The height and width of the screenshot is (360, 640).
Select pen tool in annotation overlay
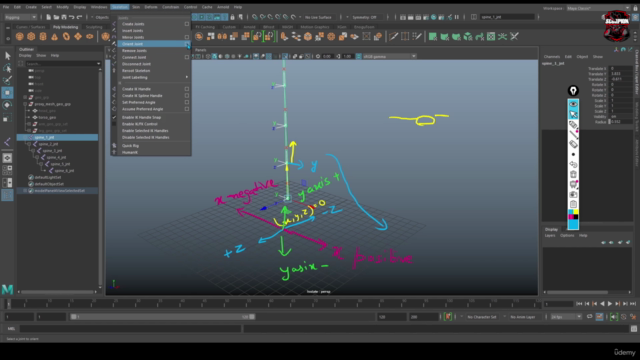573,124
